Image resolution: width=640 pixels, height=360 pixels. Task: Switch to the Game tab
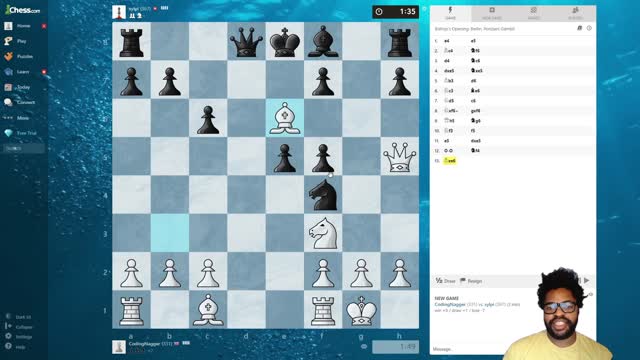tap(451, 13)
